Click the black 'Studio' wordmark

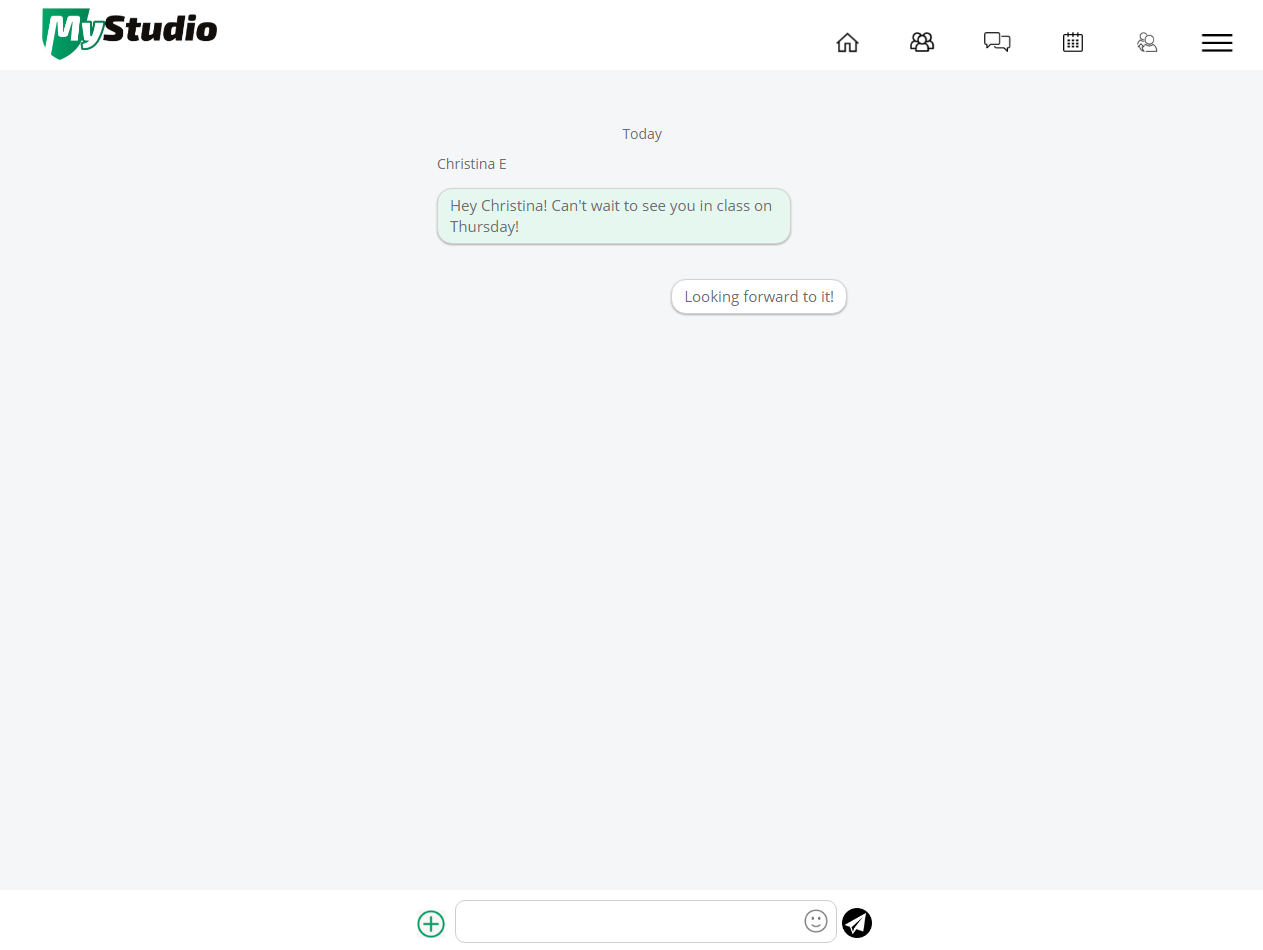160,29
